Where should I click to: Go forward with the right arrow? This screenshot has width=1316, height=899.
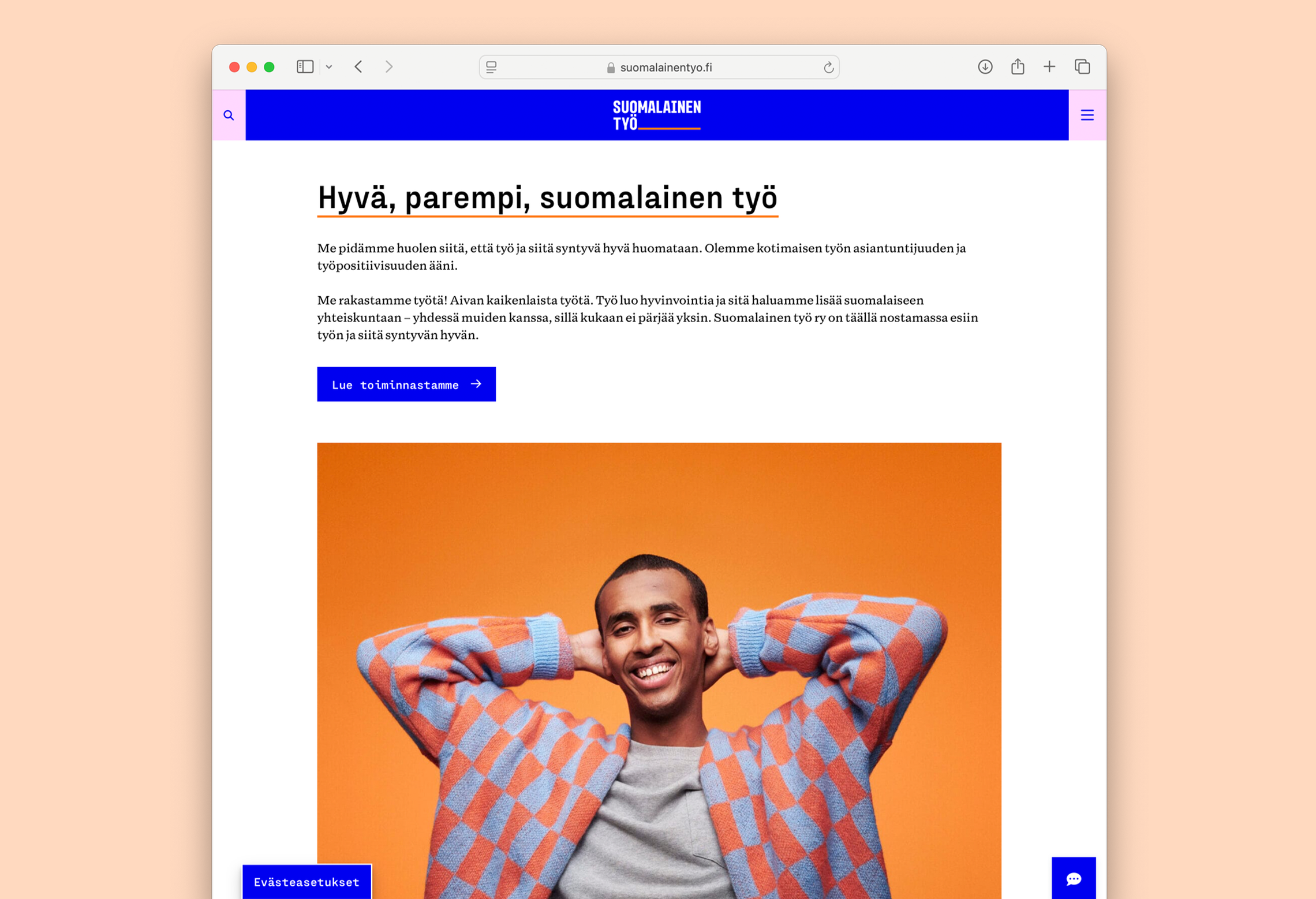pos(389,67)
